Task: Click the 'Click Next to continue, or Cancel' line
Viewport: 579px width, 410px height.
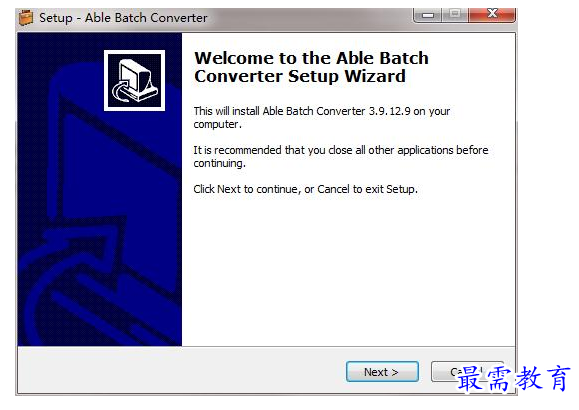Action: point(305,189)
